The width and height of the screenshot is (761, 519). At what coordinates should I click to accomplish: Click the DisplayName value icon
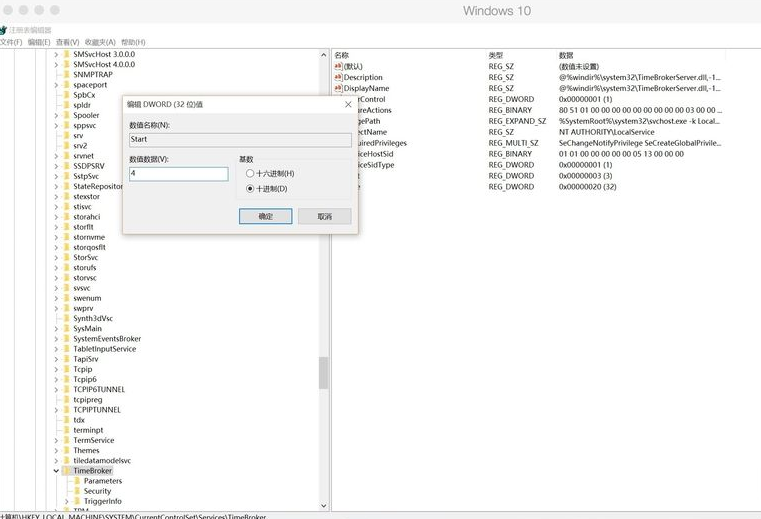tap(339, 88)
